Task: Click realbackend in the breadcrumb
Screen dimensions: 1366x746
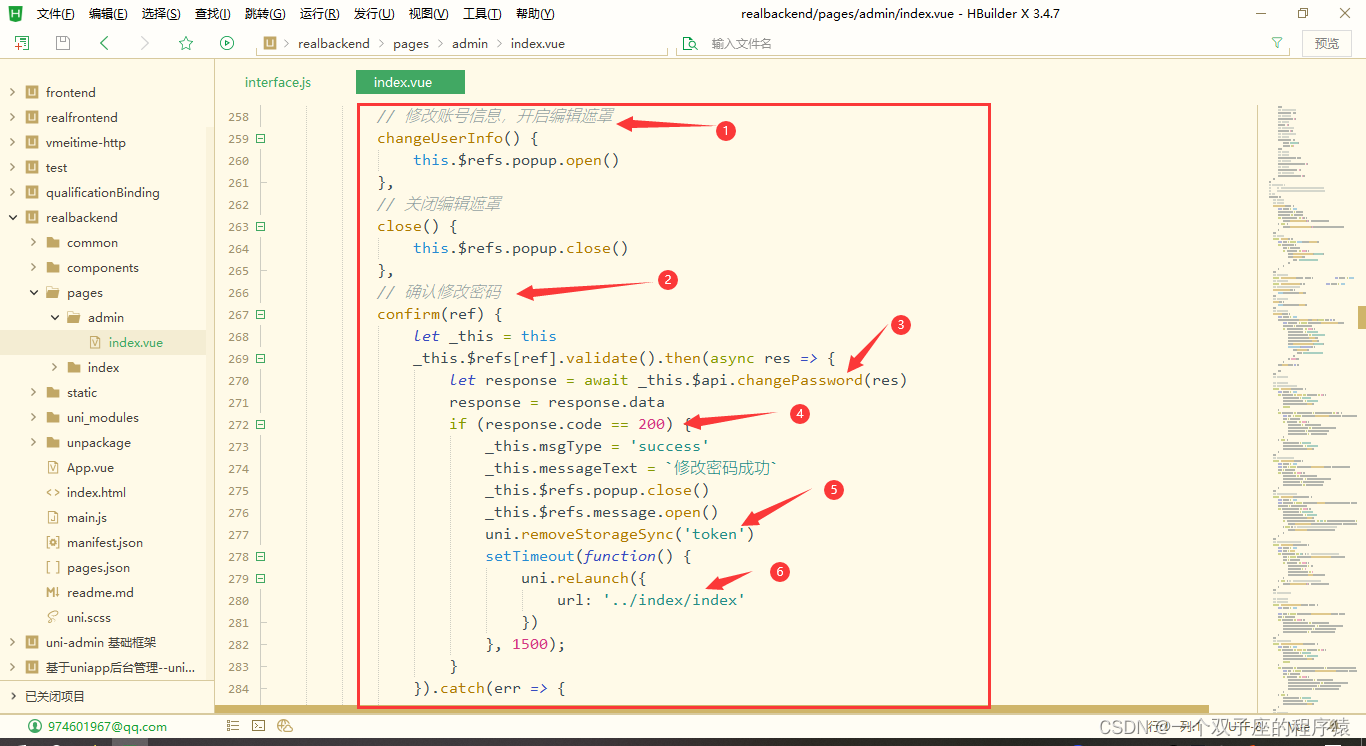Action: (334, 43)
